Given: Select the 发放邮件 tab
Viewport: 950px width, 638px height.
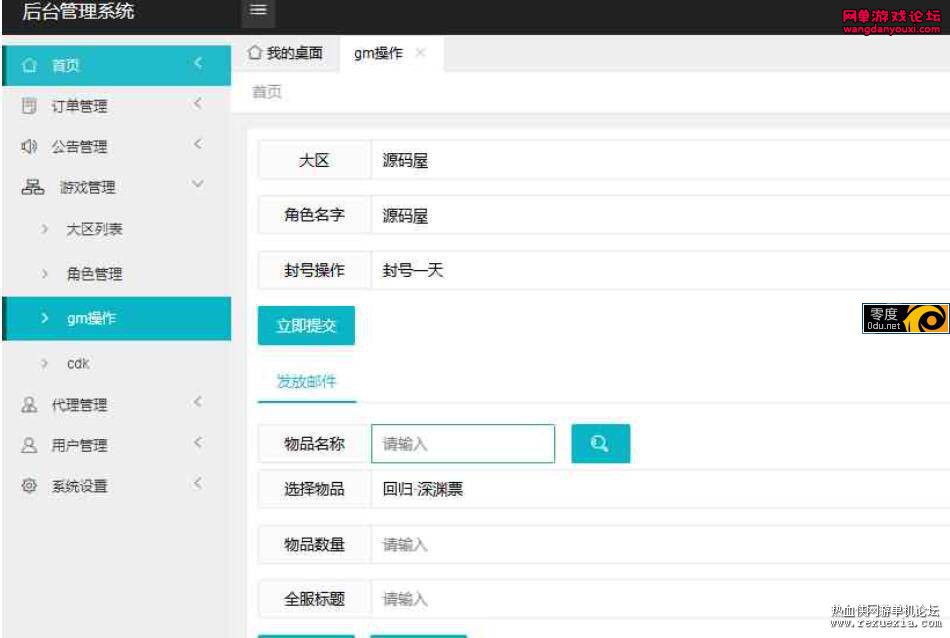Looking at the screenshot, I should point(307,382).
